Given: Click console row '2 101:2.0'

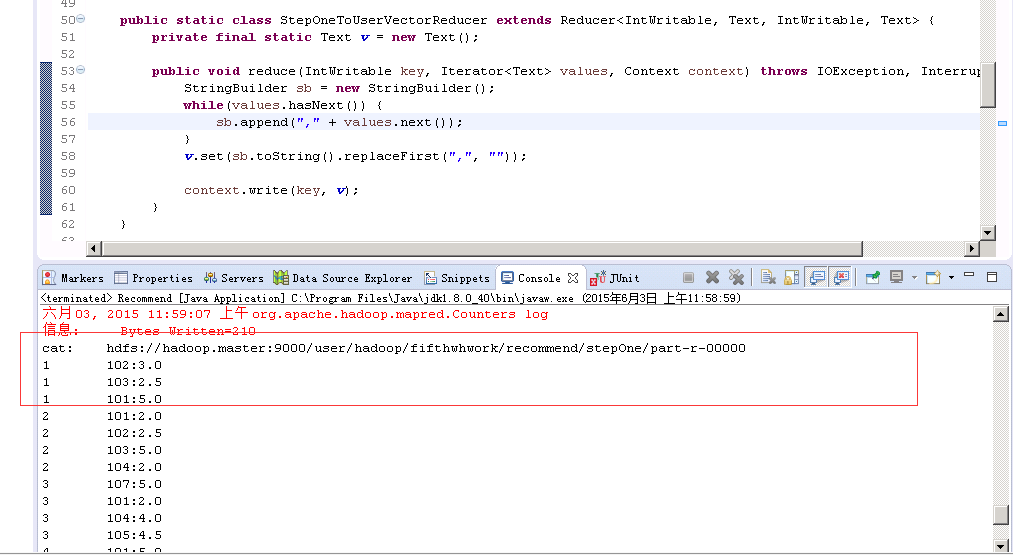Looking at the screenshot, I should 102,416.
